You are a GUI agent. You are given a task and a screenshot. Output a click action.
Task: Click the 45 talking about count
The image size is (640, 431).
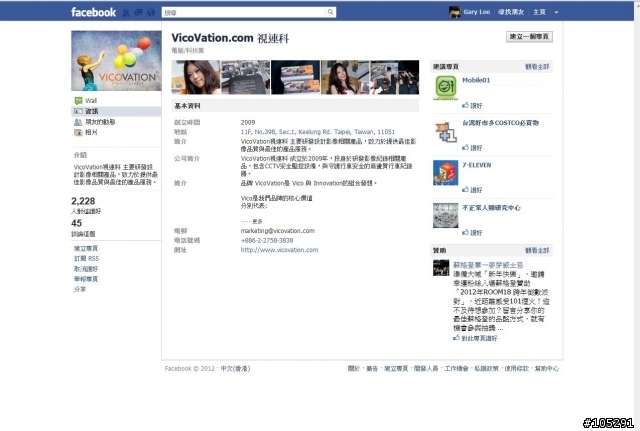click(x=76, y=223)
